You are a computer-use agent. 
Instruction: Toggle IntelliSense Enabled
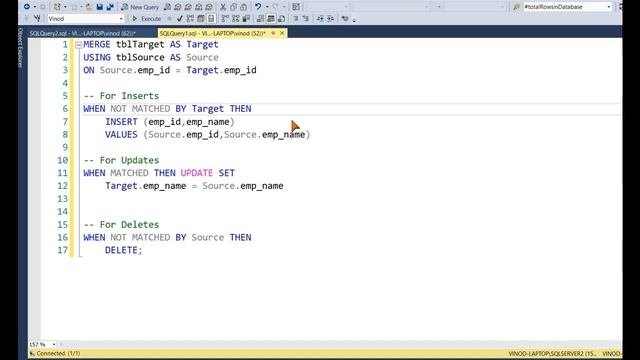coord(211,19)
